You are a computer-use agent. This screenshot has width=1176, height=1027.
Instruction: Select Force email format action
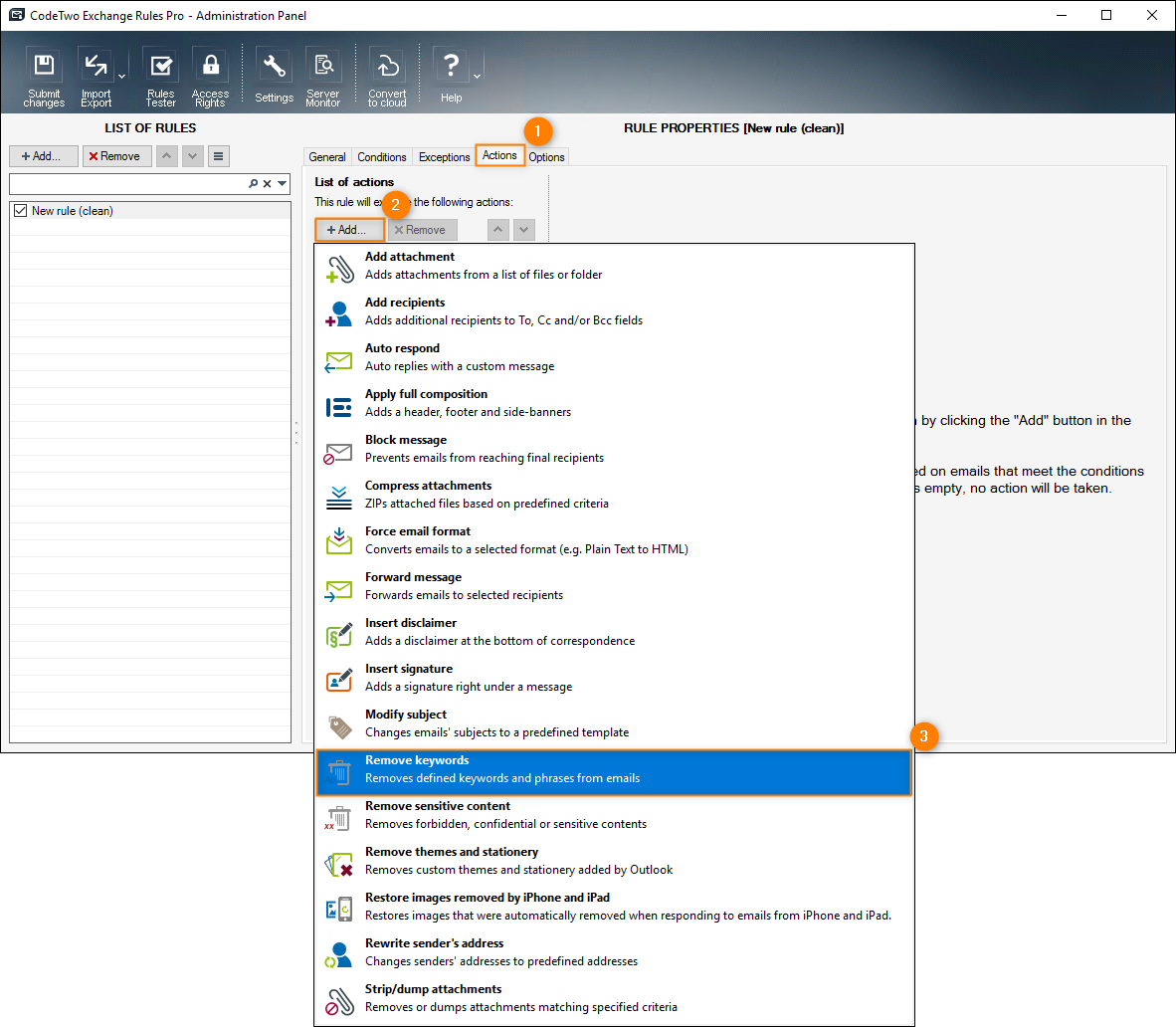point(614,541)
